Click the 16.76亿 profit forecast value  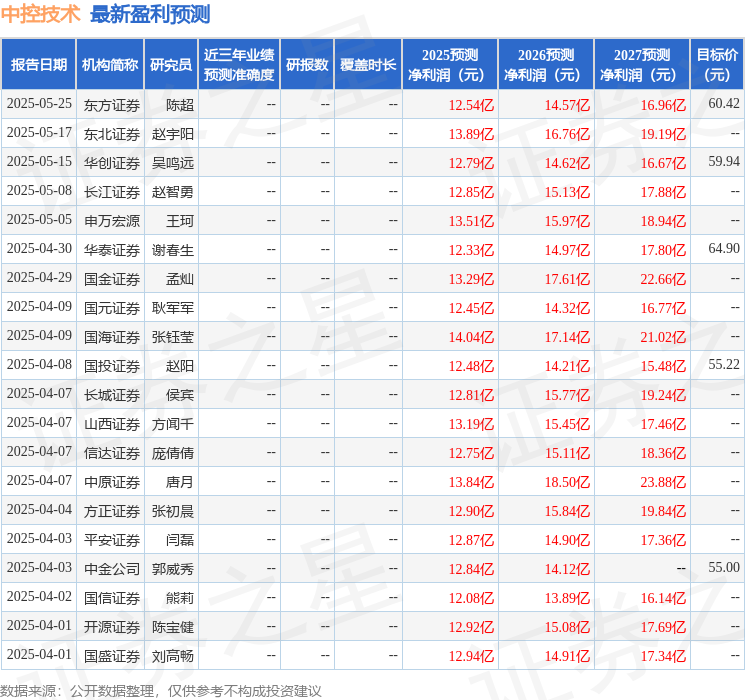[567, 134]
